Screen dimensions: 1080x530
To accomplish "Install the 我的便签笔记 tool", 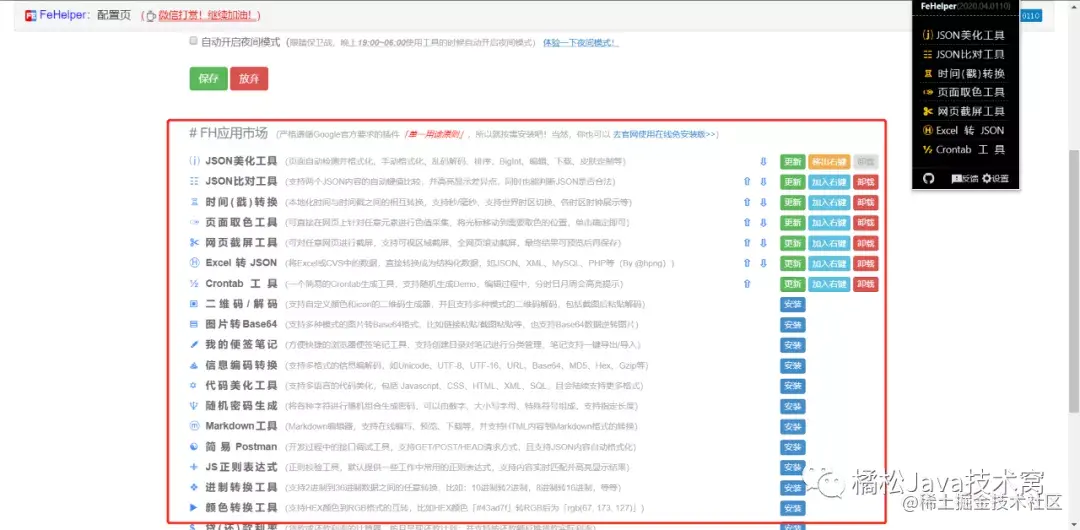I will pos(792,345).
